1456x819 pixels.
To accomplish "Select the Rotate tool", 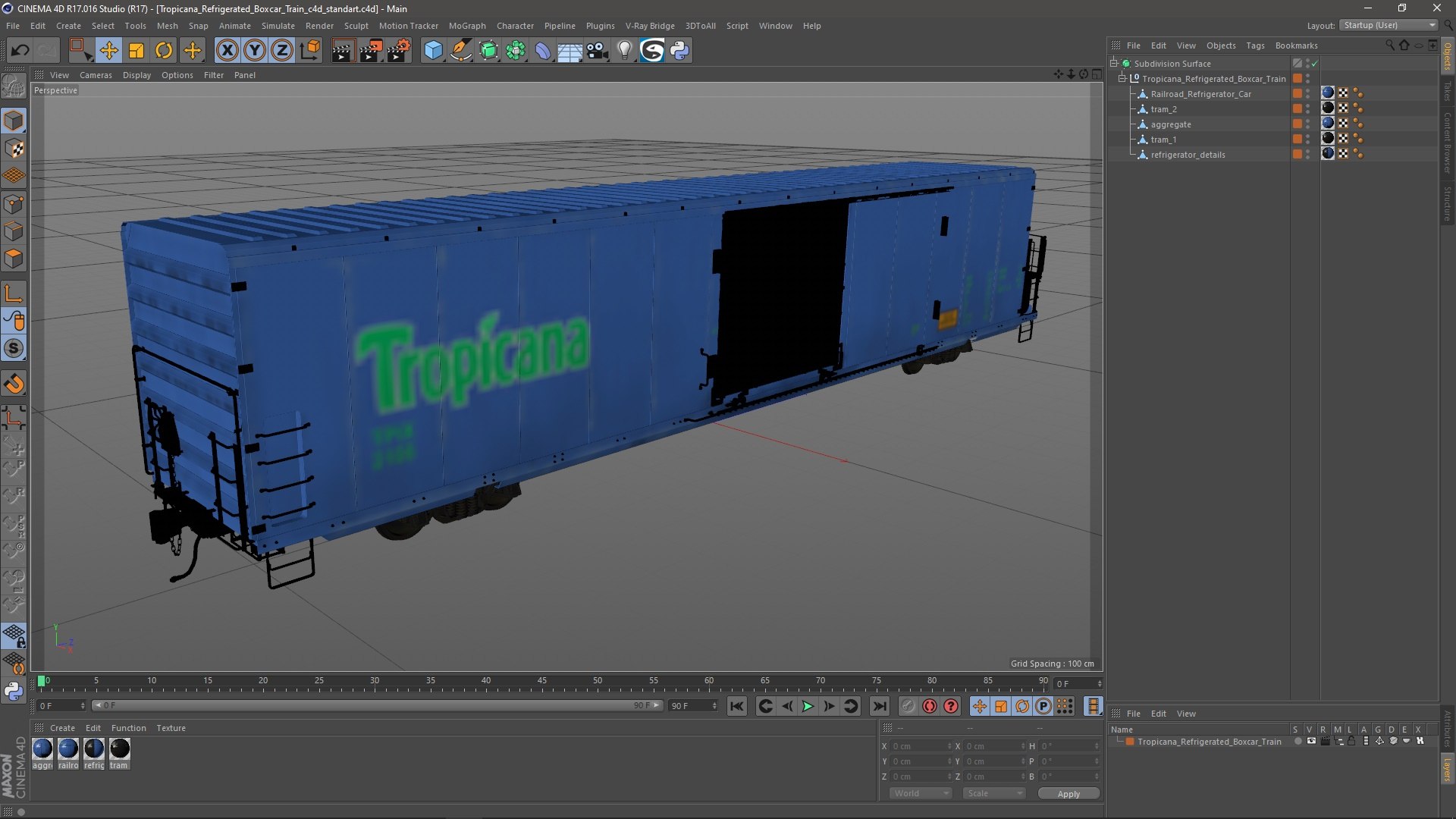I will [164, 51].
